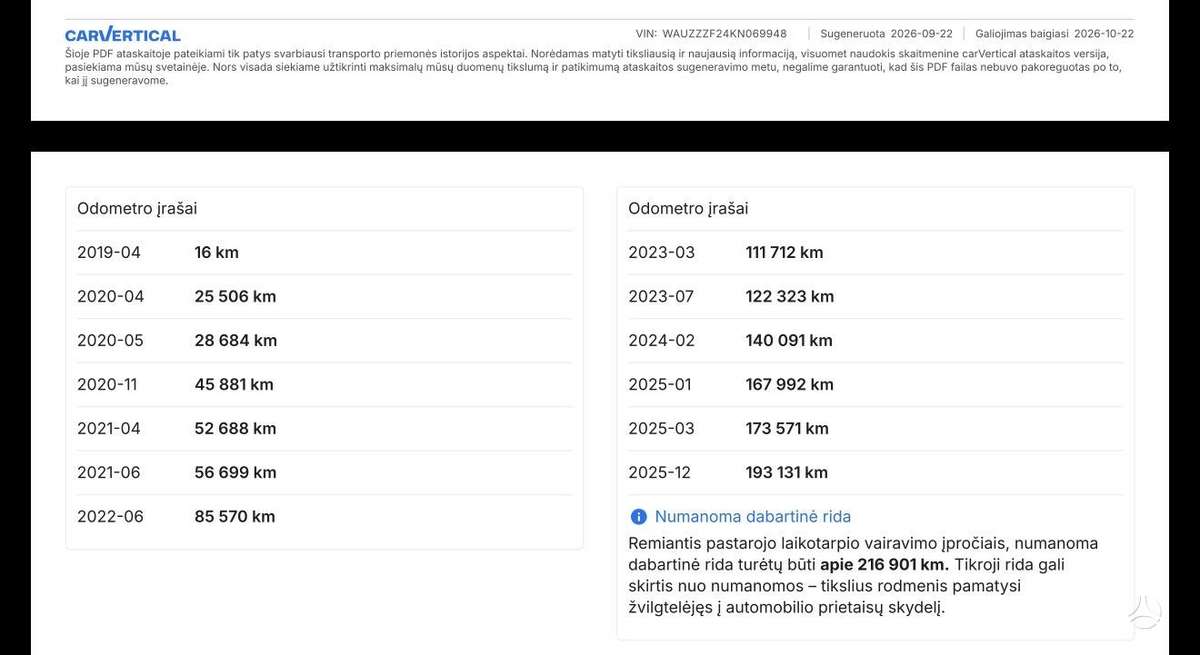This screenshot has width=1200, height=655.
Task: Select the 2021-06 date entry
Action: click(110, 473)
